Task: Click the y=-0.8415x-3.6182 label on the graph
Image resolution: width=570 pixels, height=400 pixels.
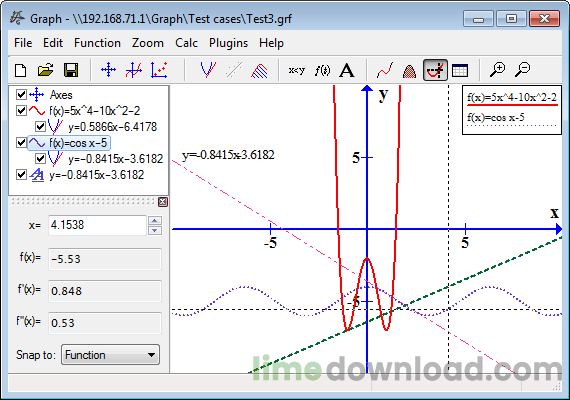Action: 228,155
